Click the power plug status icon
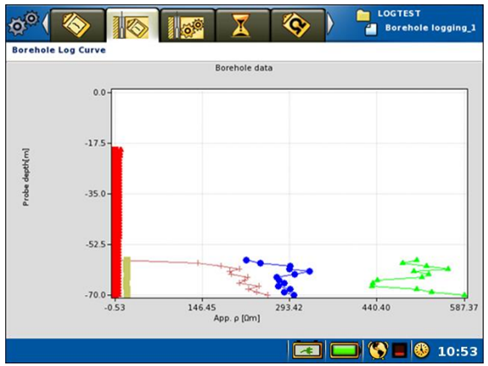Image resolution: width=488 pixels, height=366 pixels. [307, 350]
